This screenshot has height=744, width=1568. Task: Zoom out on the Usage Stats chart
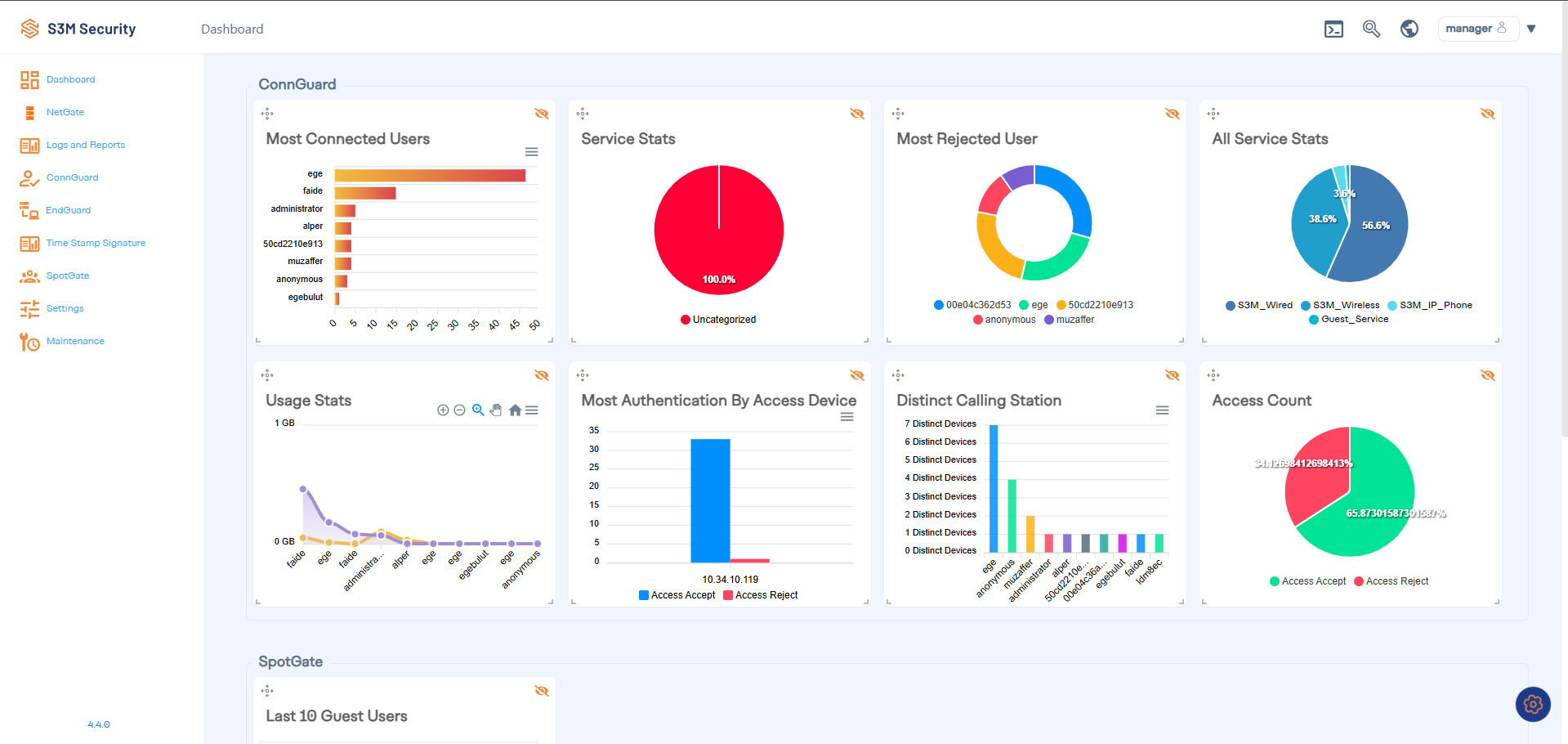click(x=459, y=410)
